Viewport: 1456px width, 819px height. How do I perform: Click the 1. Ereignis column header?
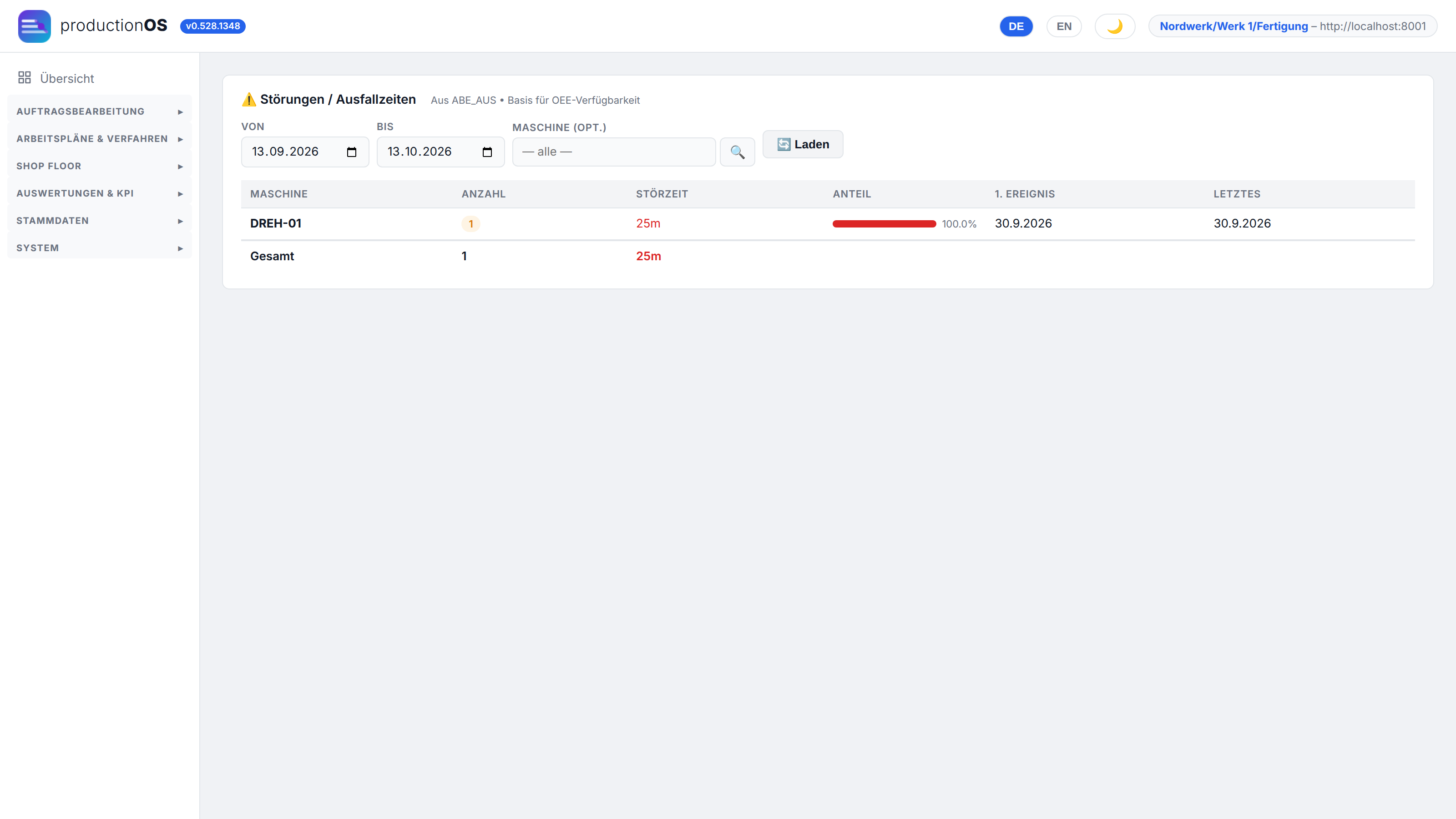click(1025, 194)
